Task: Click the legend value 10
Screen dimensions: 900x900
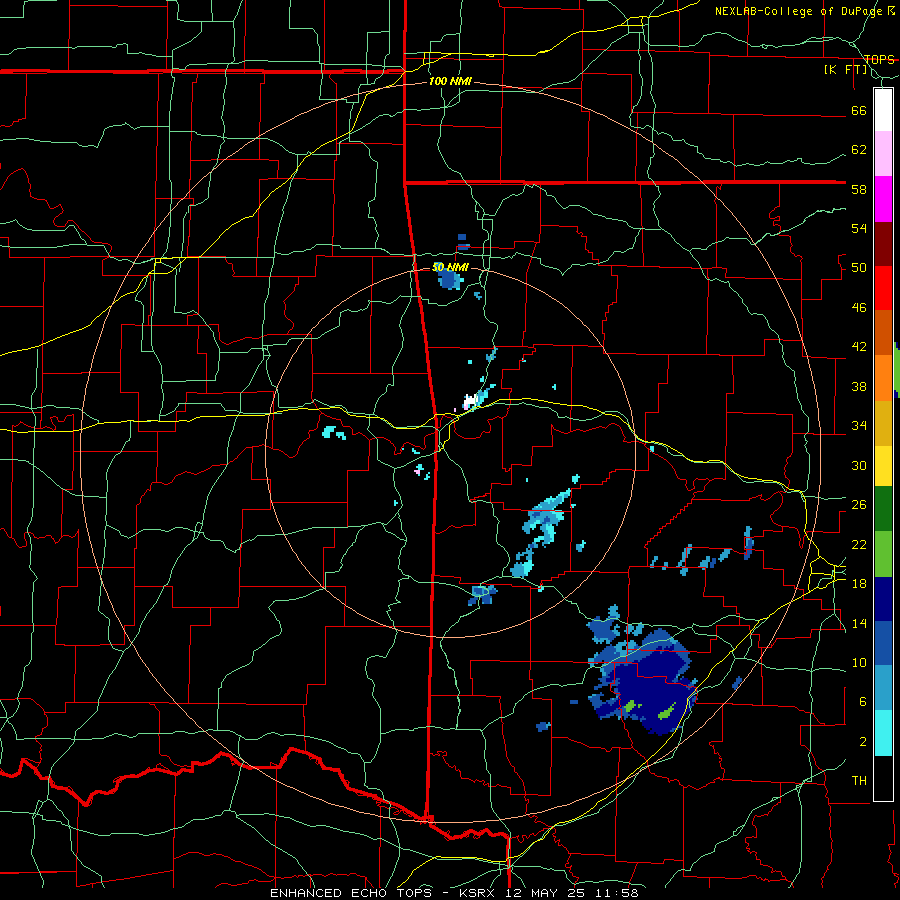Action: [859, 663]
